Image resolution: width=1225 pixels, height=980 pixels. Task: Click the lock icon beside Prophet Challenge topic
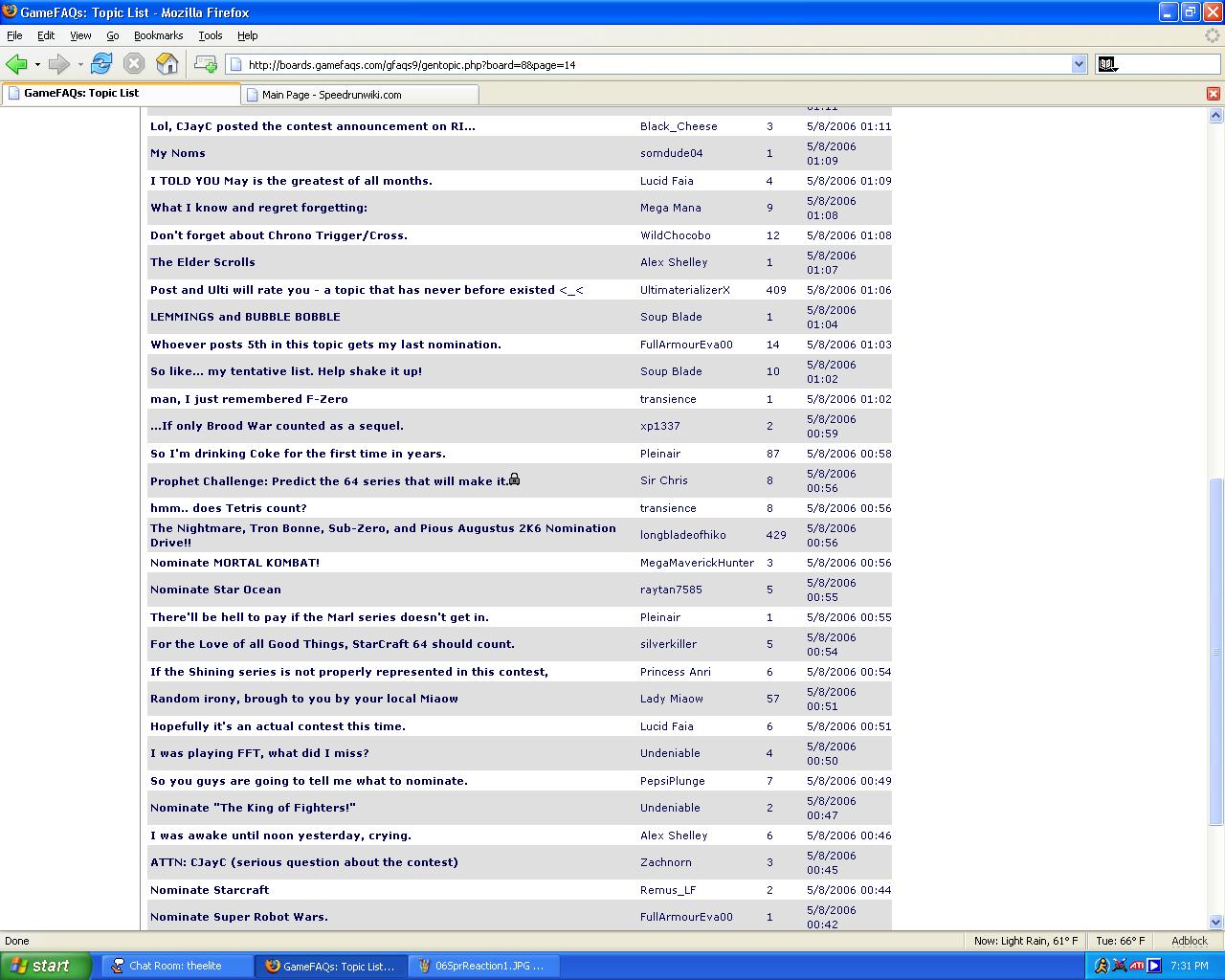tap(514, 479)
